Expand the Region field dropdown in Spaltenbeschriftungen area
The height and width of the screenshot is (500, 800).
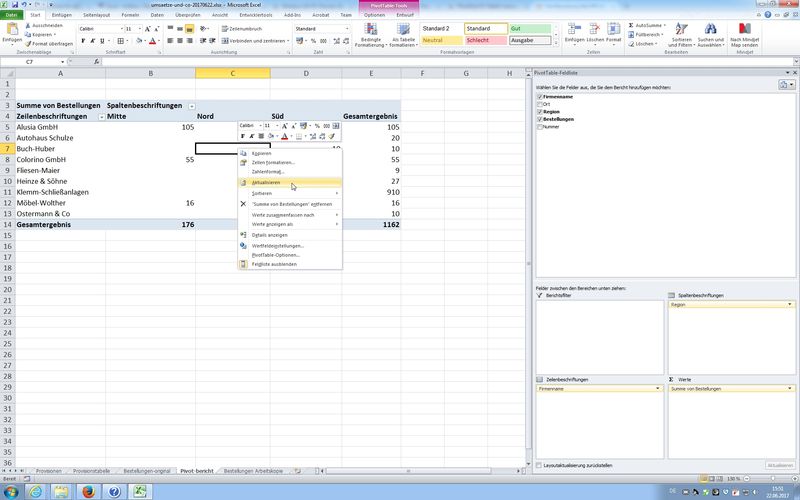(790, 304)
